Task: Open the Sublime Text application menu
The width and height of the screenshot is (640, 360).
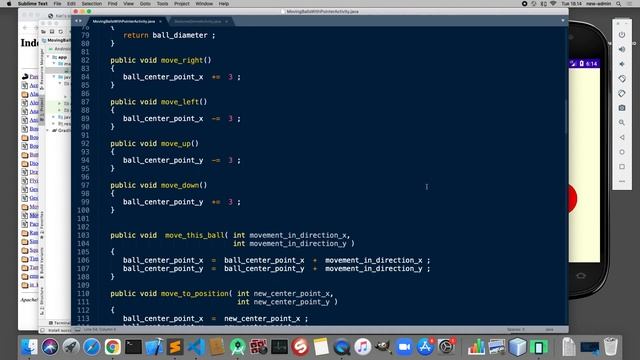Action: 33,4
